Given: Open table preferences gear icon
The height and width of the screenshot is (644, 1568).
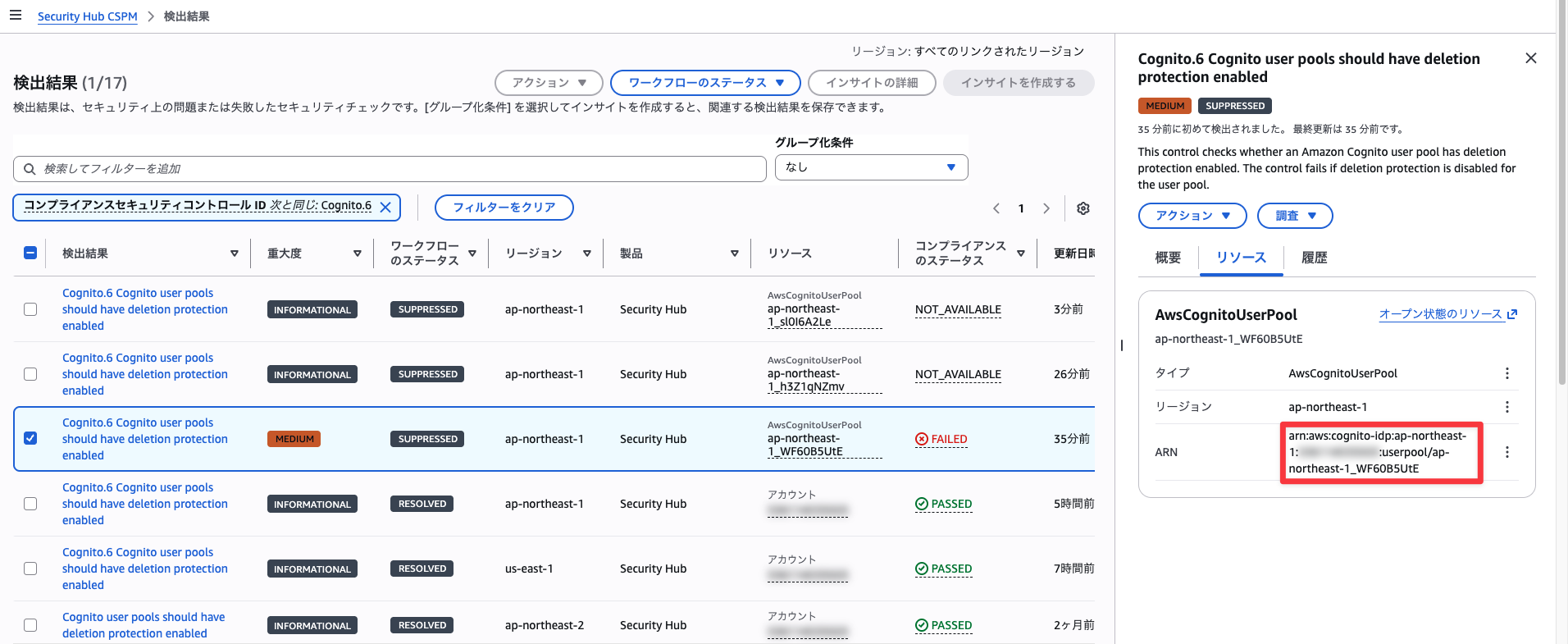Looking at the screenshot, I should tap(1083, 208).
